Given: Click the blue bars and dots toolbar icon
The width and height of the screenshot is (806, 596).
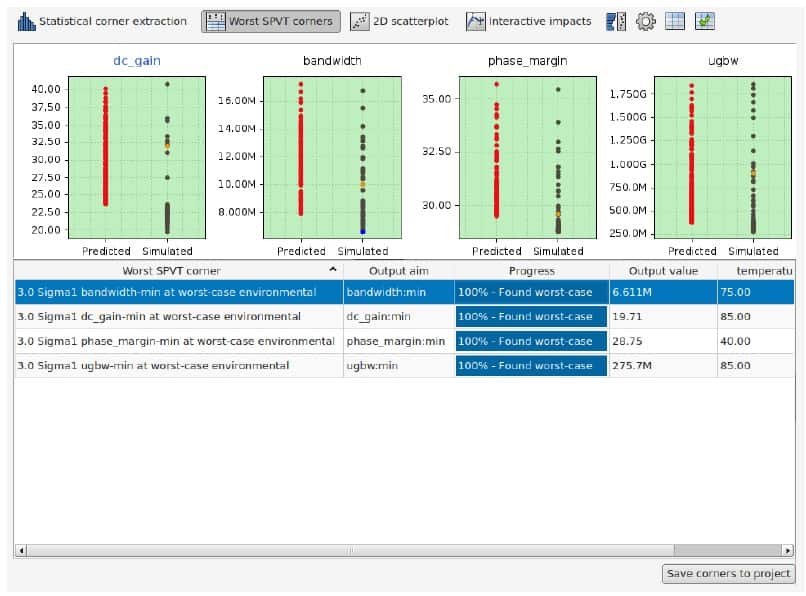Looking at the screenshot, I should coord(616,22).
